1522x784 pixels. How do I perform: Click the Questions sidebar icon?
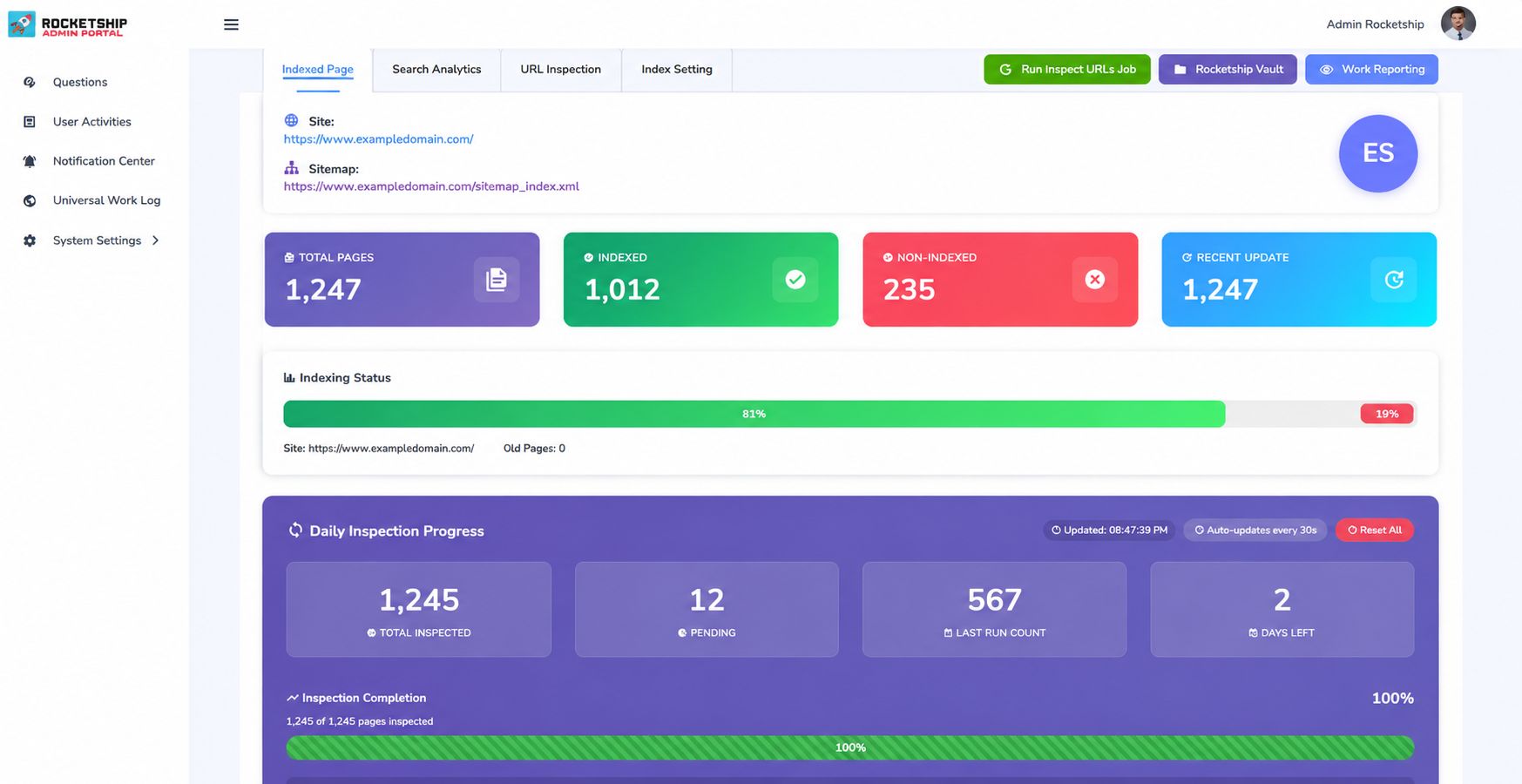tap(30, 82)
